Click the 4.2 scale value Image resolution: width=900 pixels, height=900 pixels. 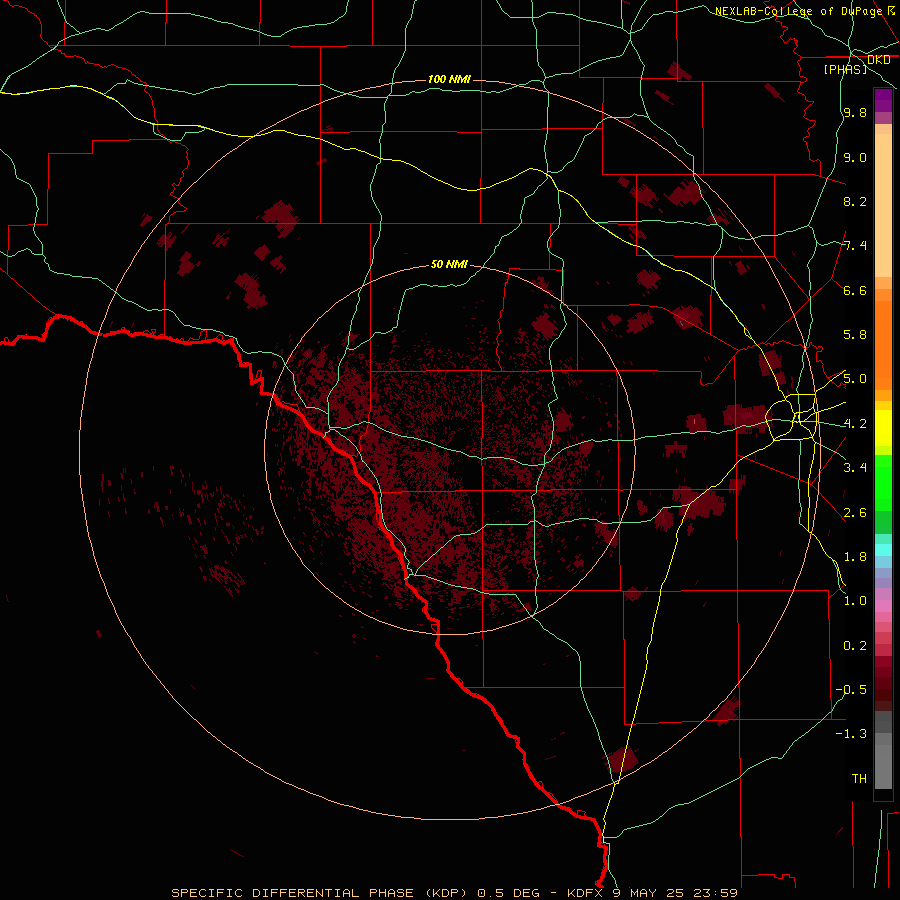click(855, 424)
